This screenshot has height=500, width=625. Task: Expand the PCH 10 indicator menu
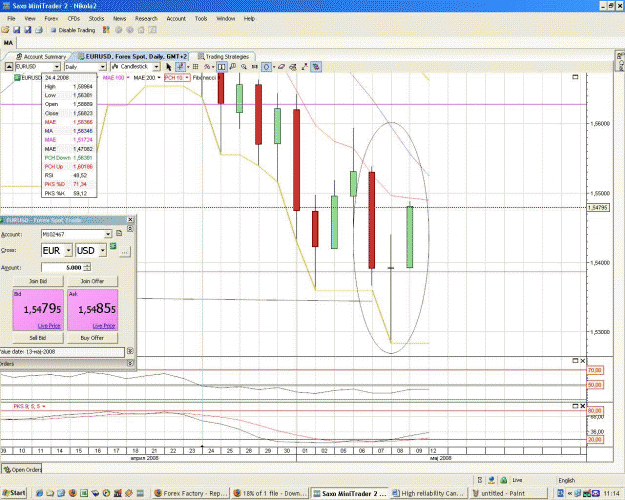point(187,78)
